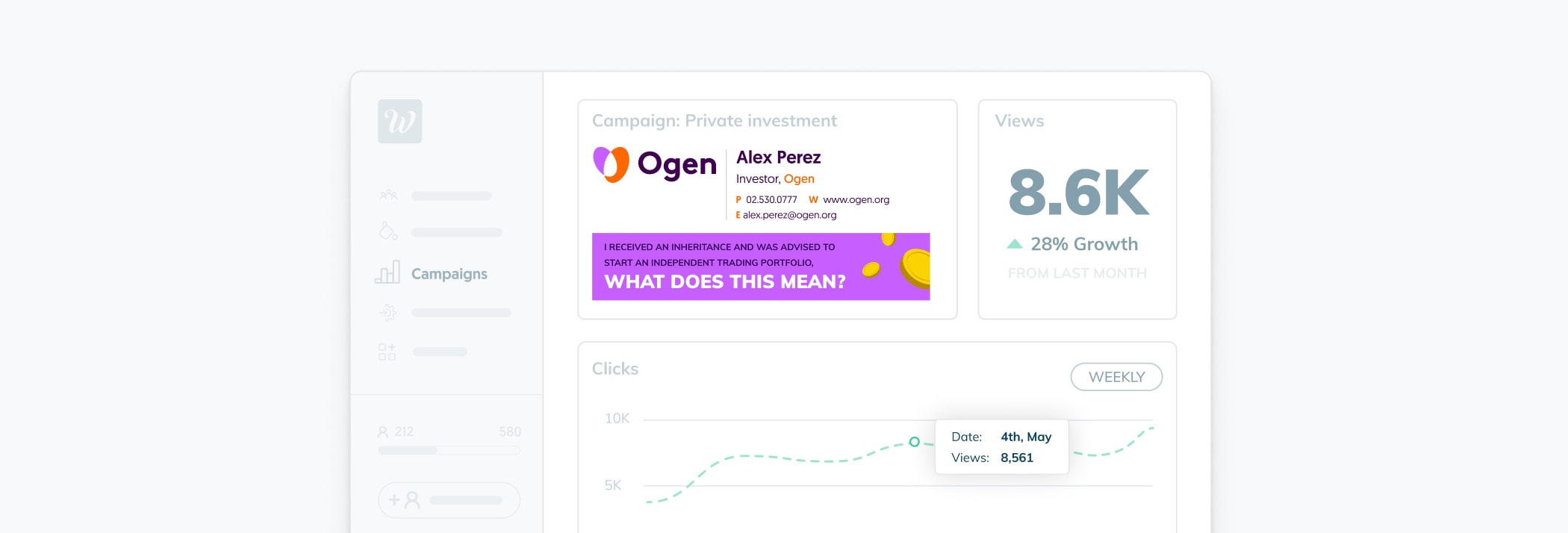The width and height of the screenshot is (1568, 533).
Task: Click the alex.perez@ogen.org email link
Action: tap(789, 215)
